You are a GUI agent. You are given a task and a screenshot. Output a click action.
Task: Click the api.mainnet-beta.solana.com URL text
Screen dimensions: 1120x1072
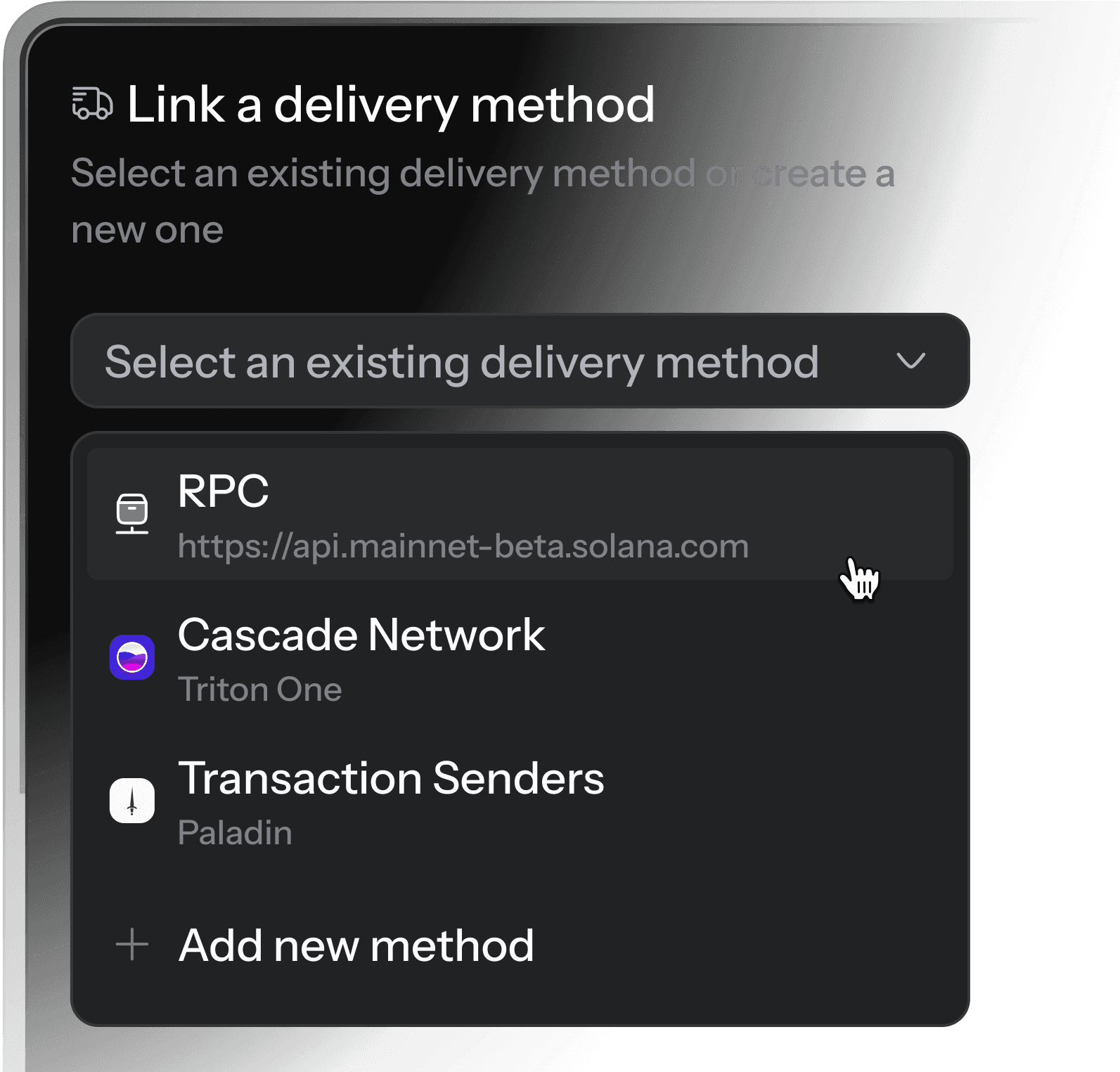[463, 547]
